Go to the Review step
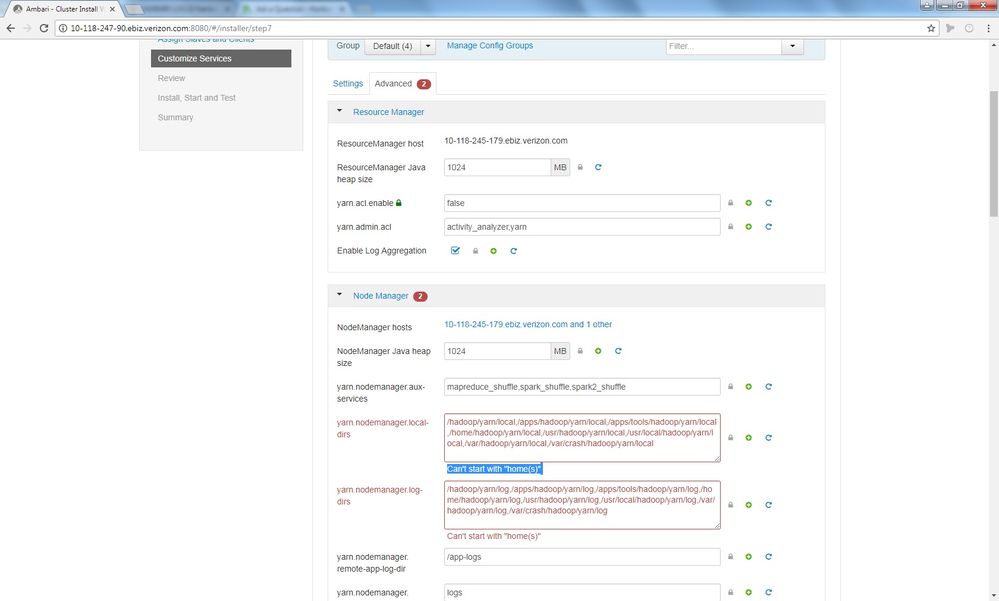Viewport: 999px width, 601px height. tap(171, 78)
